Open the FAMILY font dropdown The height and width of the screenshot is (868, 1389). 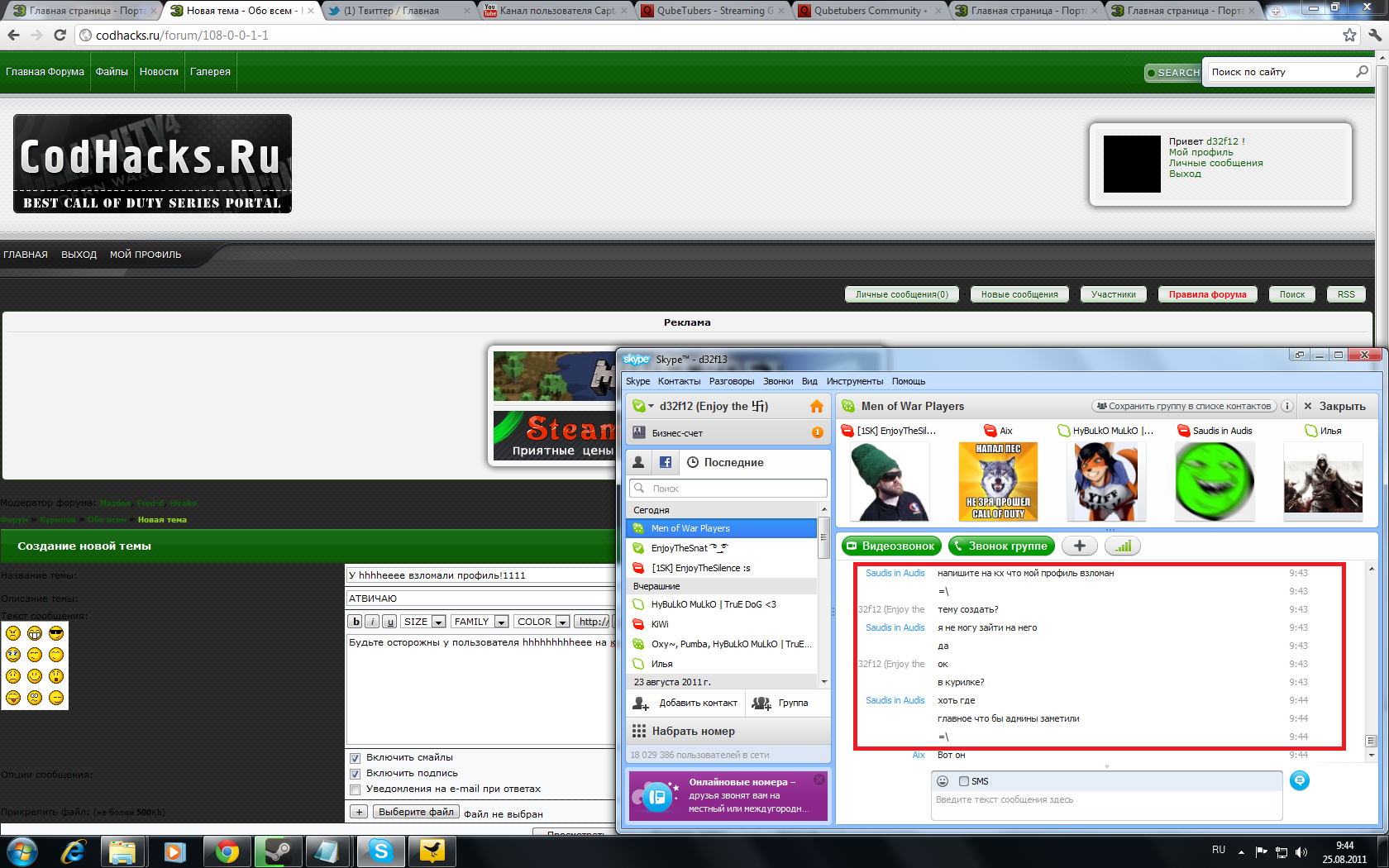tap(480, 622)
